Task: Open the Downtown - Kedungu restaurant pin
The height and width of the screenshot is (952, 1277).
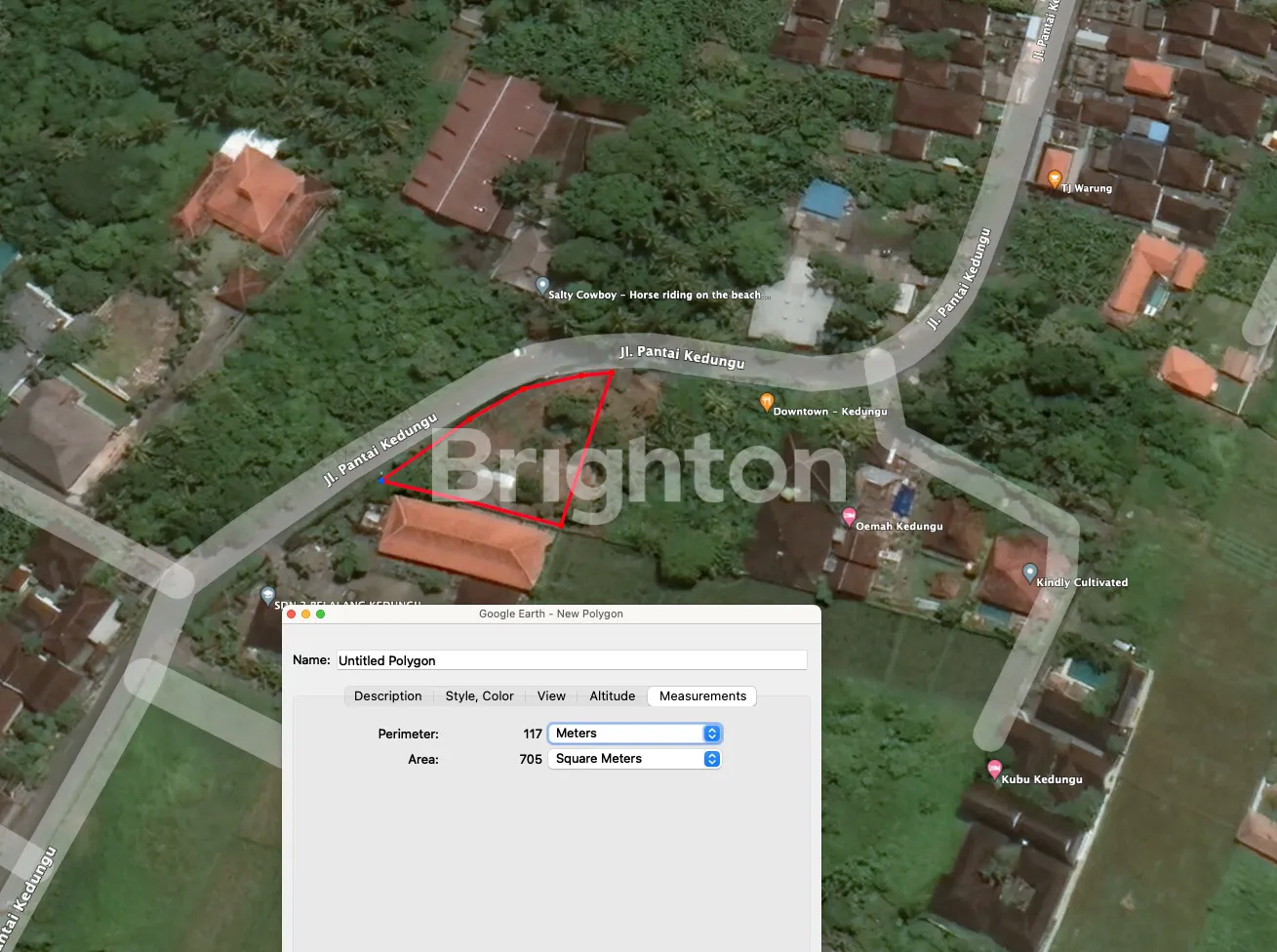Action: pos(767,401)
